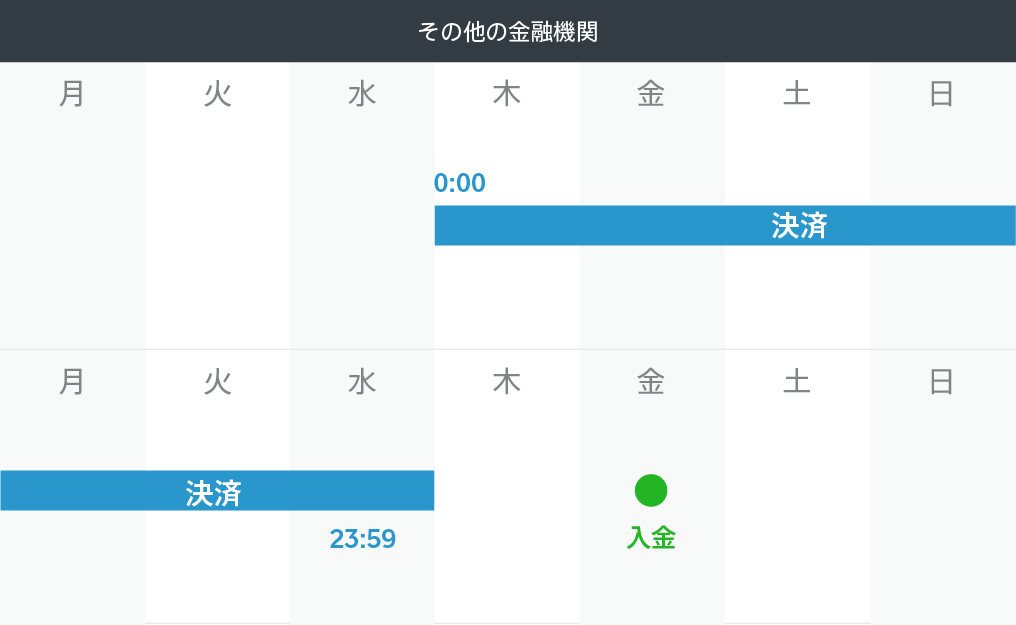Click the その他の金融機関 header title
This screenshot has height=625, width=1016.
coord(508,31)
